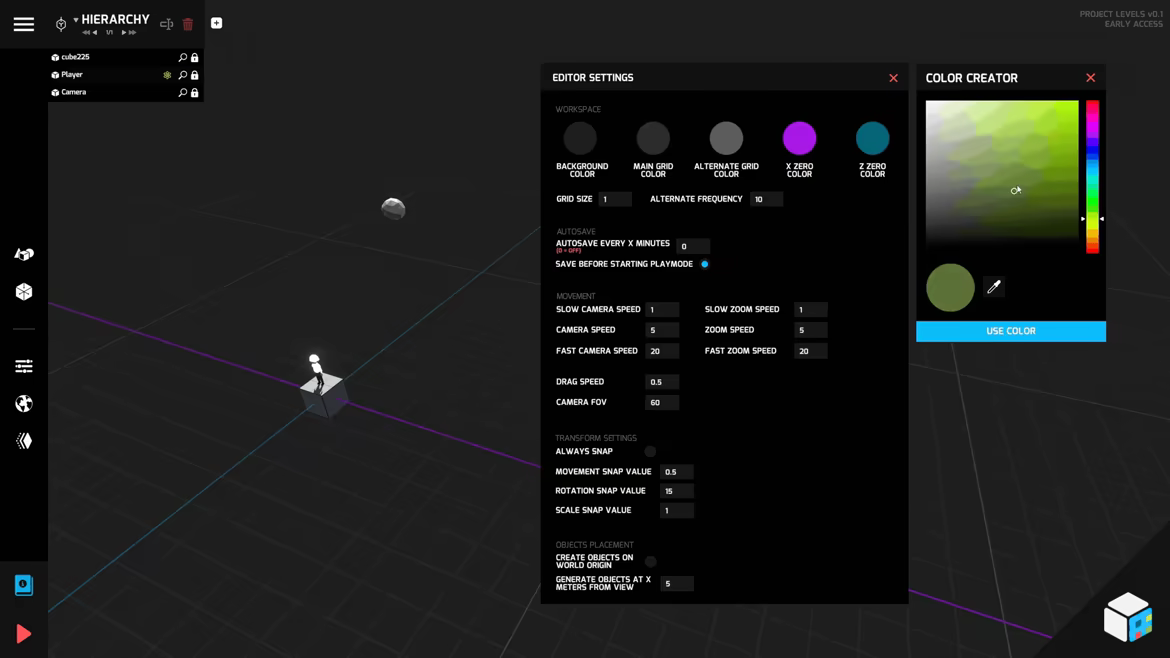Click the rainbow hue slider bar

click(x=1092, y=177)
